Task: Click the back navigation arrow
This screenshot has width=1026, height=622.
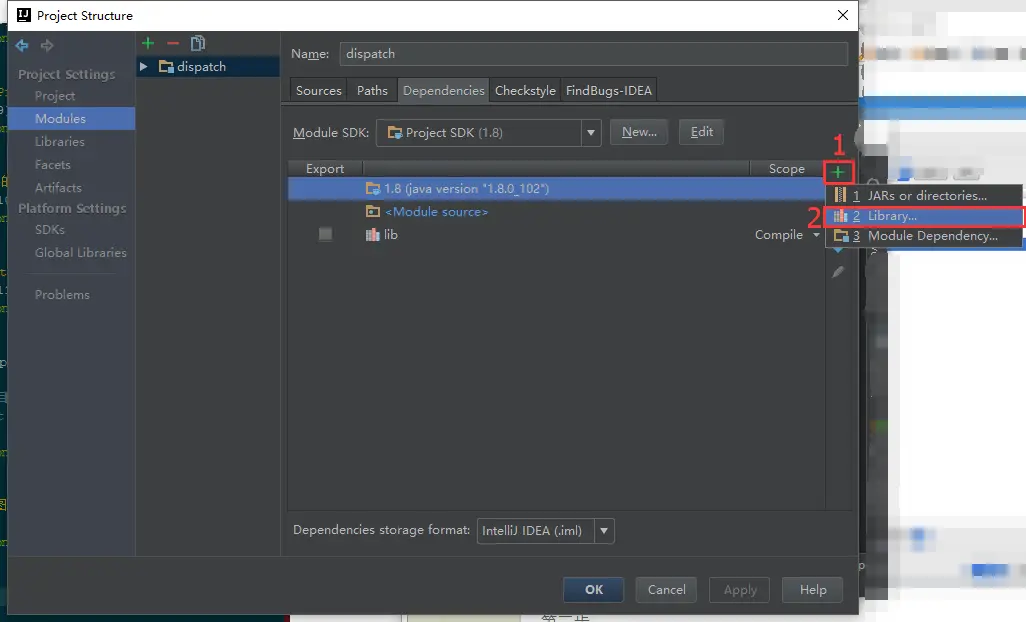Action: pos(22,45)
